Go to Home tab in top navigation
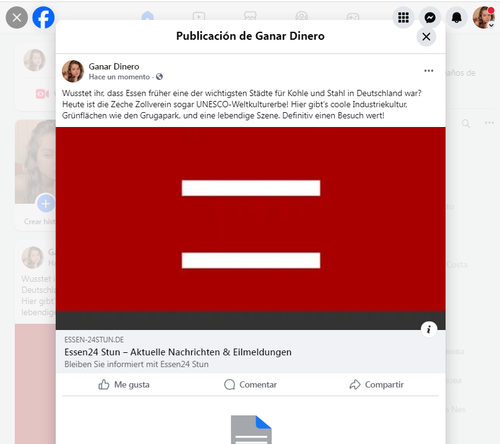 point(148,16)
